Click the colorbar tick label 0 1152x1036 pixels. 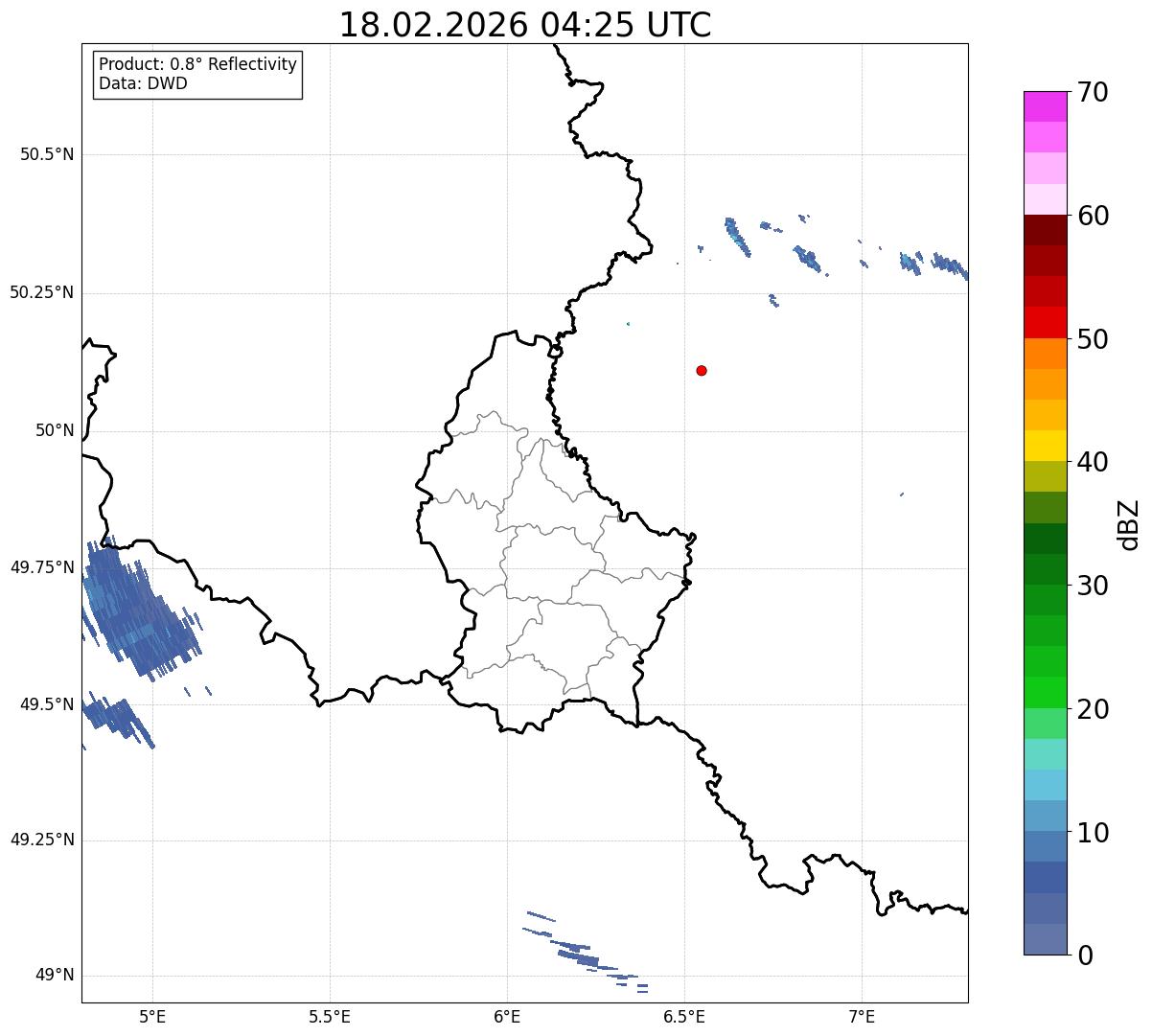click(x=1085, y=955)
